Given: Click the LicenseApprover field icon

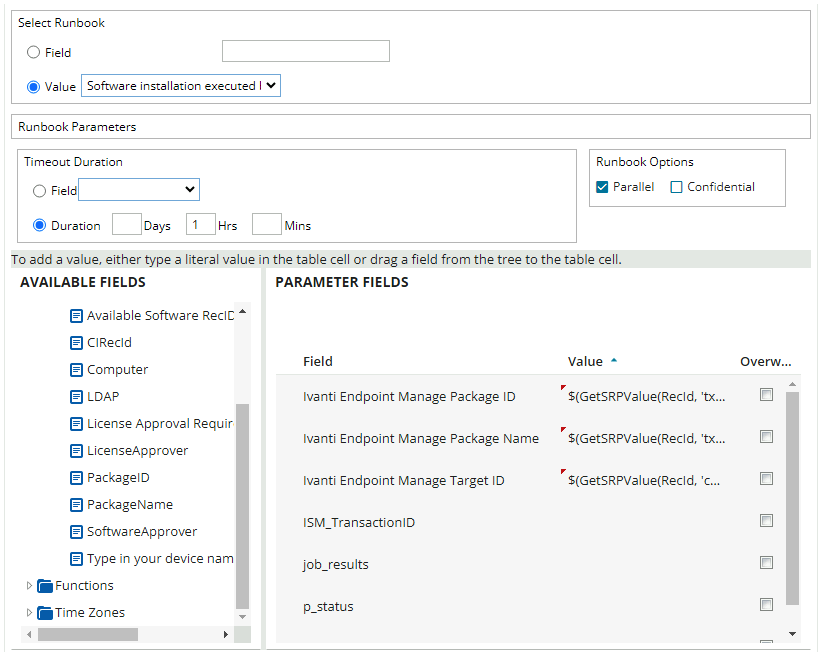Looking at the screenshot, I should click(x=76, y=451).
